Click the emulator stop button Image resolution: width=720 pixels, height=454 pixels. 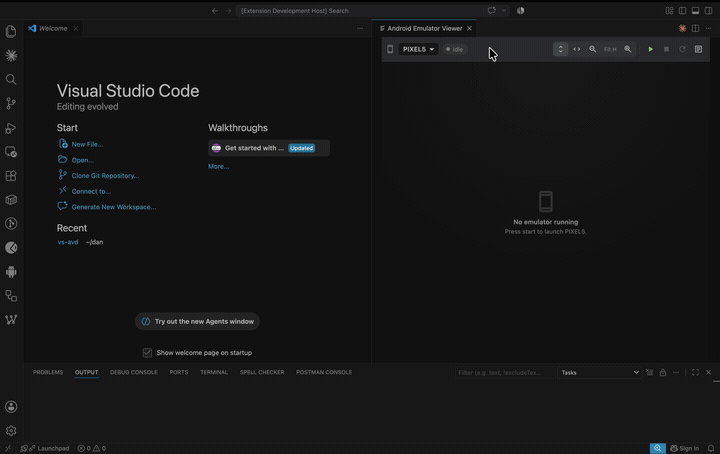click(666, 49)
